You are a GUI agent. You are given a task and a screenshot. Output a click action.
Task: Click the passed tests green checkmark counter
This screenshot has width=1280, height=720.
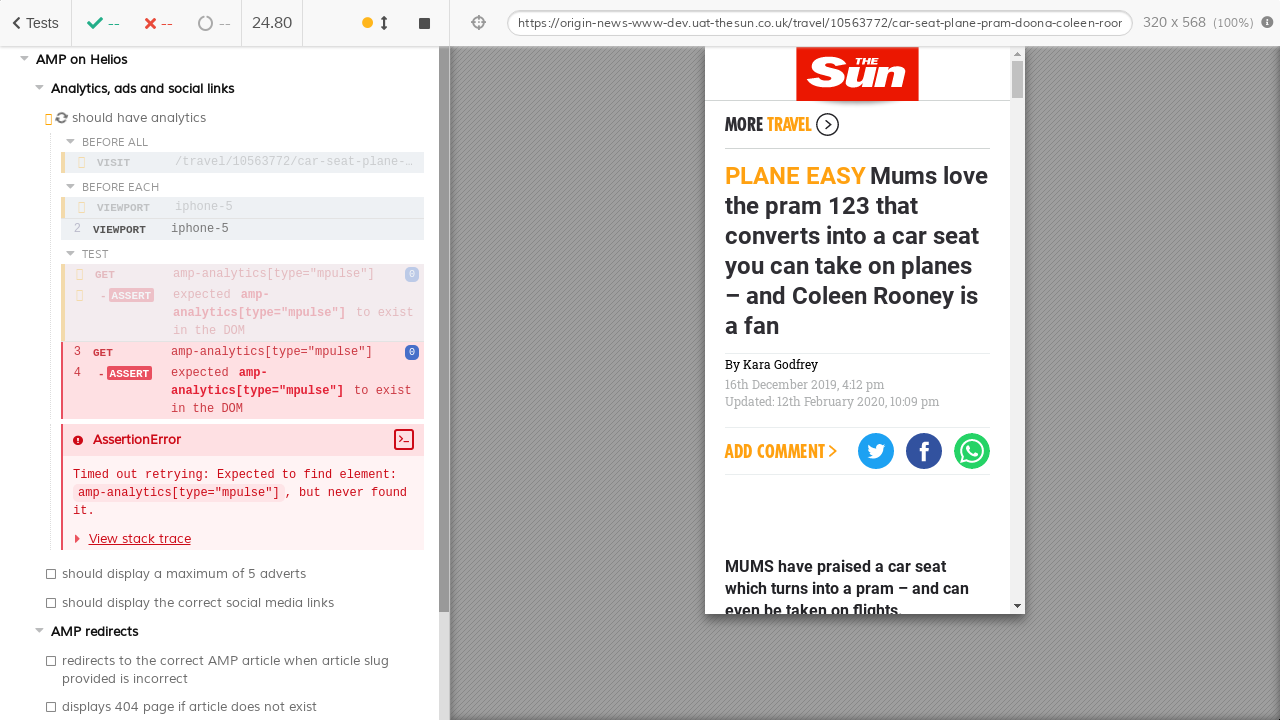[103, 23]
